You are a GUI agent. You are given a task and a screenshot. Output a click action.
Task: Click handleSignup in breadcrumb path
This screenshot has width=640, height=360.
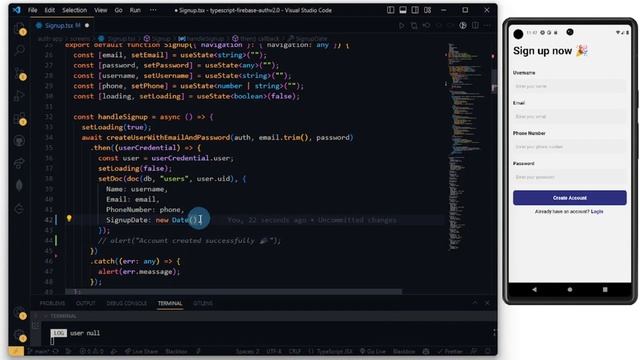[x=202, y=38]
